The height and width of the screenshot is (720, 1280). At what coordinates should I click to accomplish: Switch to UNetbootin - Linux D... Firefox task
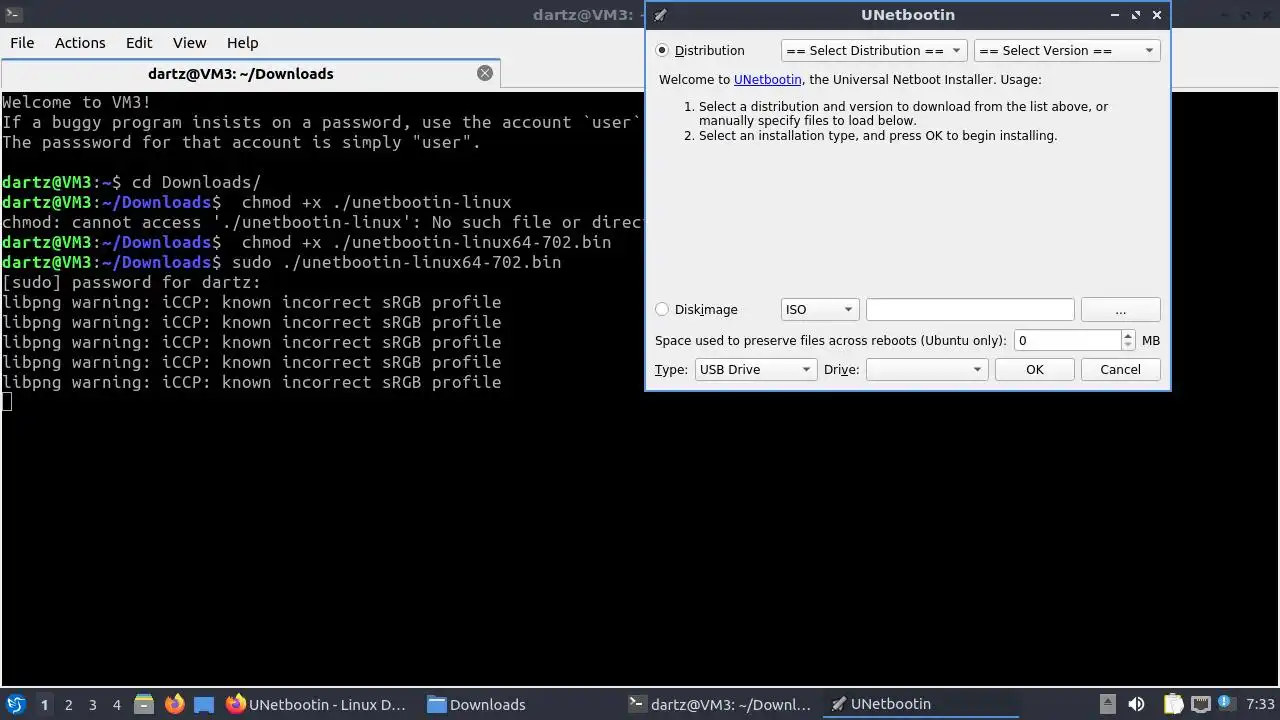click(x=316, y=704)
